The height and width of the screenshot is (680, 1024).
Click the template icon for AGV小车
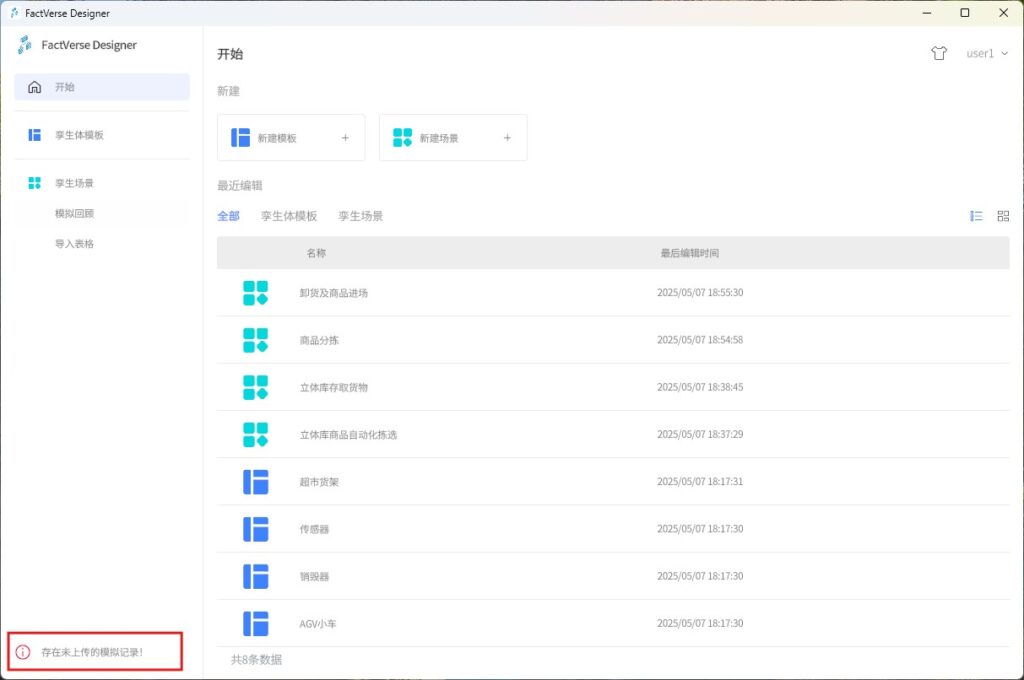tap(256, 624)
